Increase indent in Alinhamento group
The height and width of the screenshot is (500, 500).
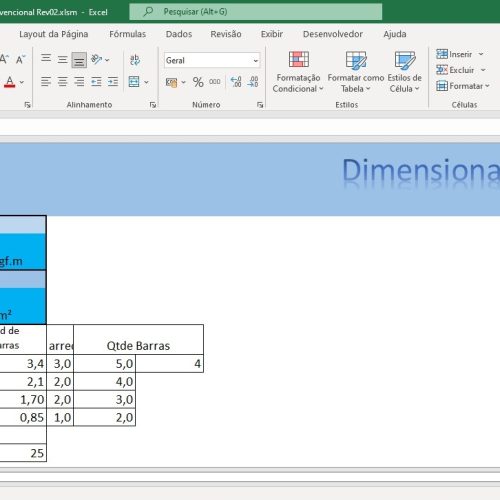pyautogui.click(x=113, y=82)
